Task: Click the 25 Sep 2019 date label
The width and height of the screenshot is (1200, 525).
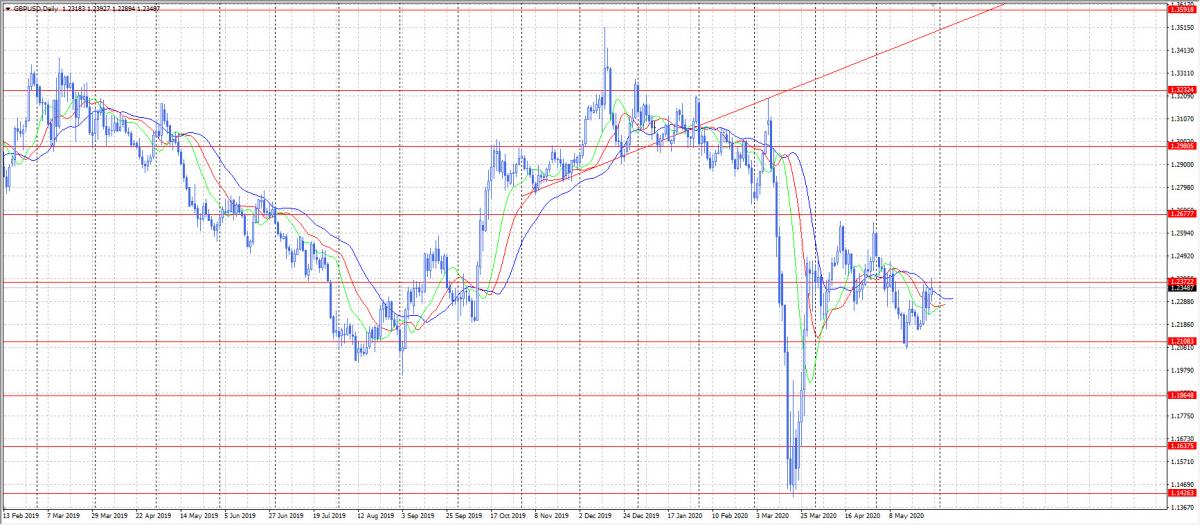Action: pos(464,518)
